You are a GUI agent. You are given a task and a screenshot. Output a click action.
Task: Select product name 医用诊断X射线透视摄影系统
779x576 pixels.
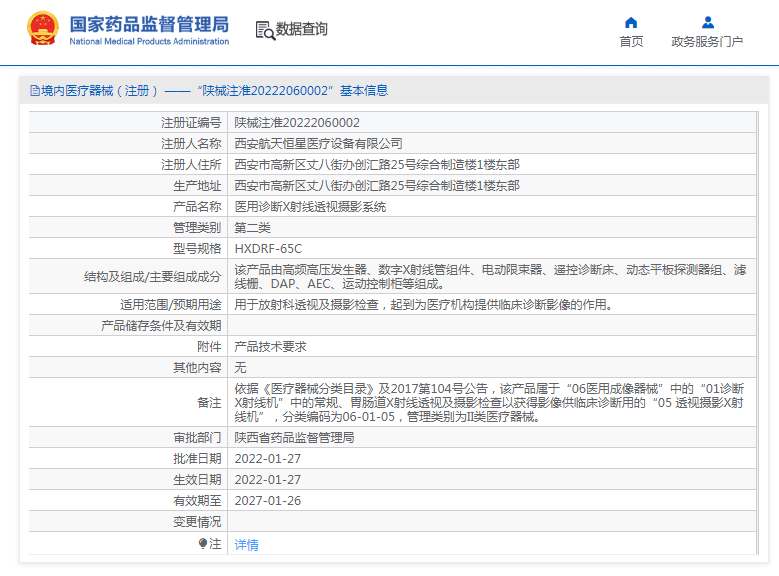pyautogui.click(x=310, y=207)
